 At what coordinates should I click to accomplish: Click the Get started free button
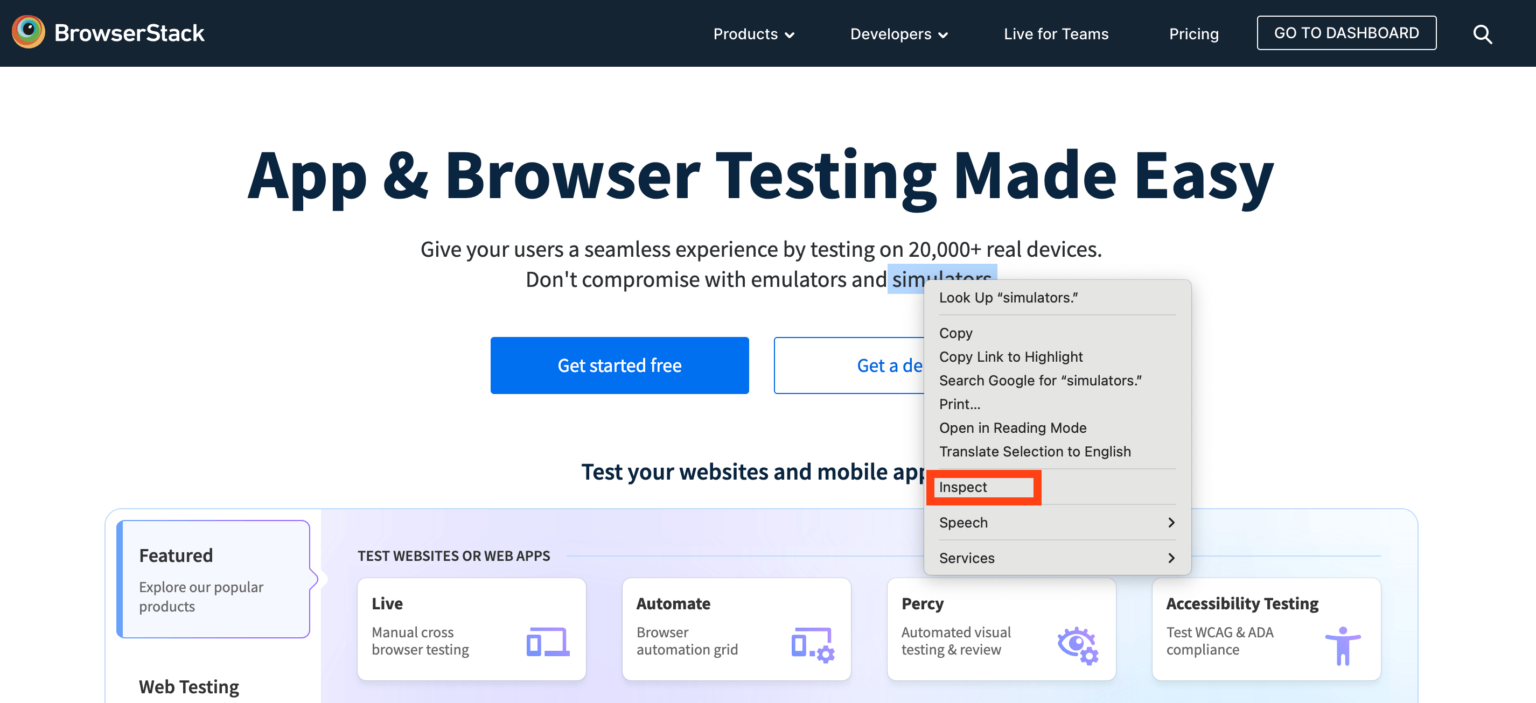(619, 365)
